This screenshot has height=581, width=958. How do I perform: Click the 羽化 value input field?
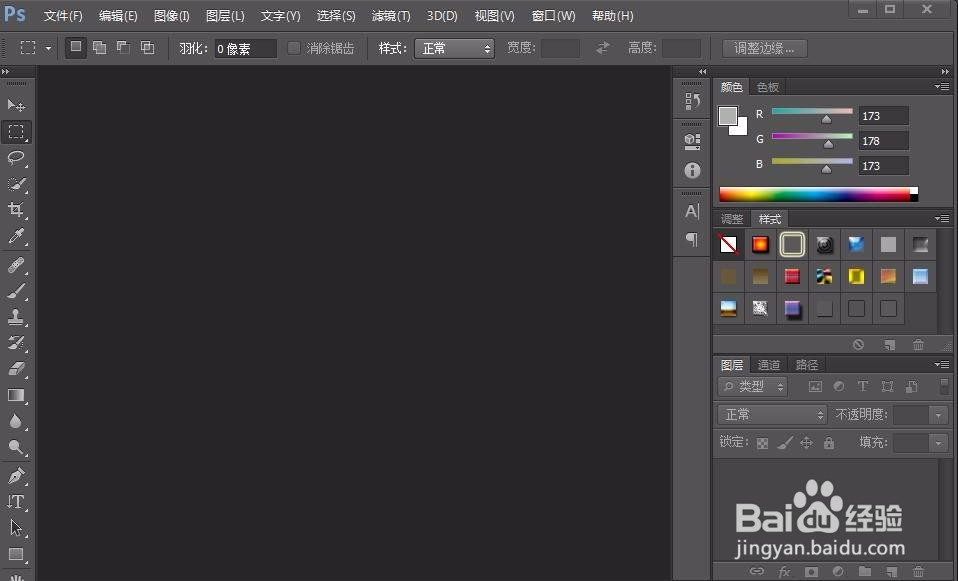(x=245, y=47)
